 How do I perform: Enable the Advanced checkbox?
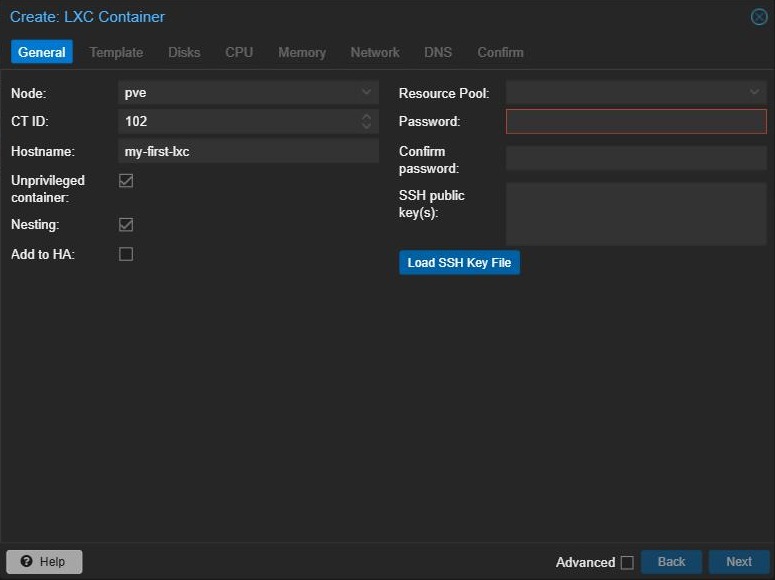(627, 562)
